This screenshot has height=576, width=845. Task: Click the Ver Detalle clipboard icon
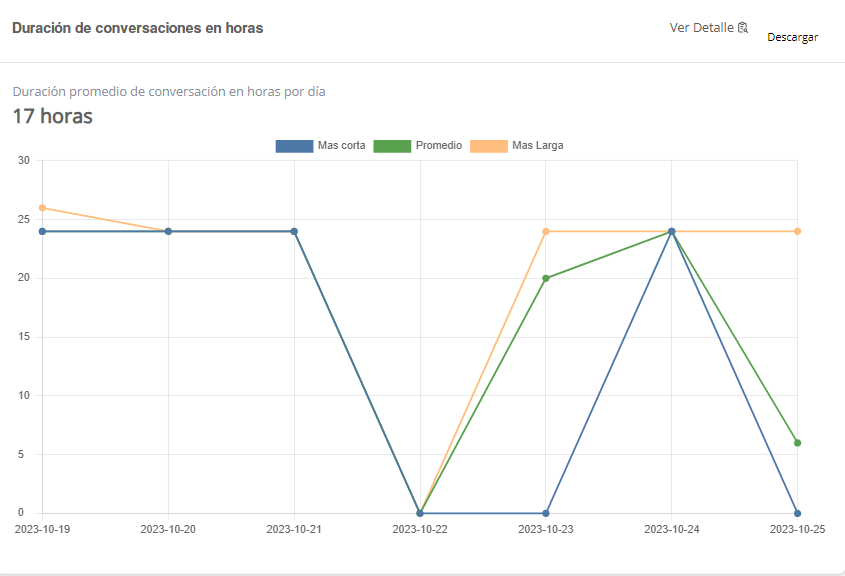click(x=743, y=28)
